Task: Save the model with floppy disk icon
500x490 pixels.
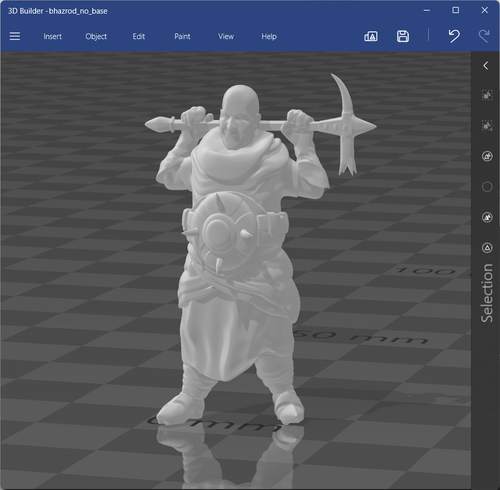Action: pyautogui.click(x=403, y=36)
